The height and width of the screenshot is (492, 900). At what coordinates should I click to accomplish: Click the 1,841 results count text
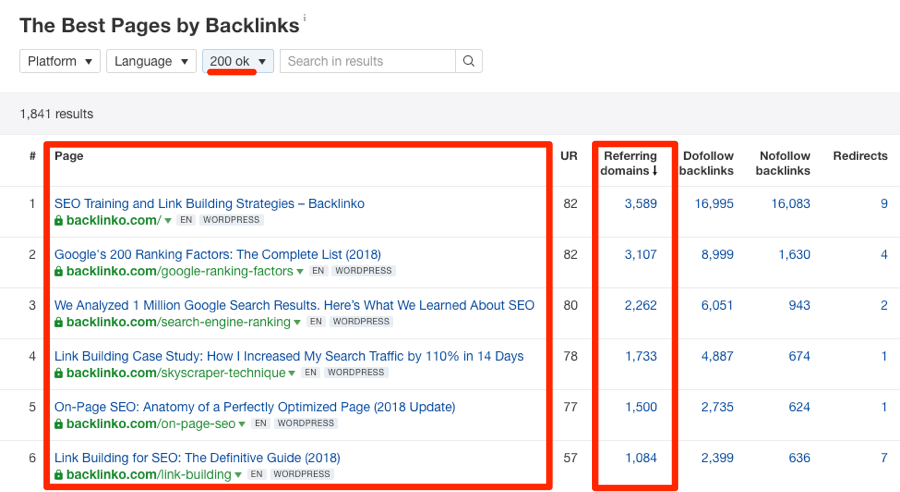(56, 114)
